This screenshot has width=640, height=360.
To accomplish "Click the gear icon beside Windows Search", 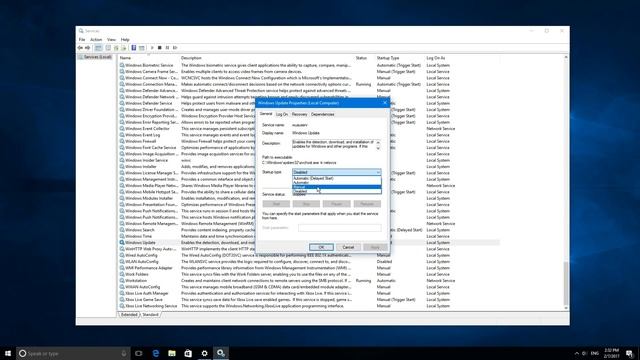I will [x=122, y=230].
